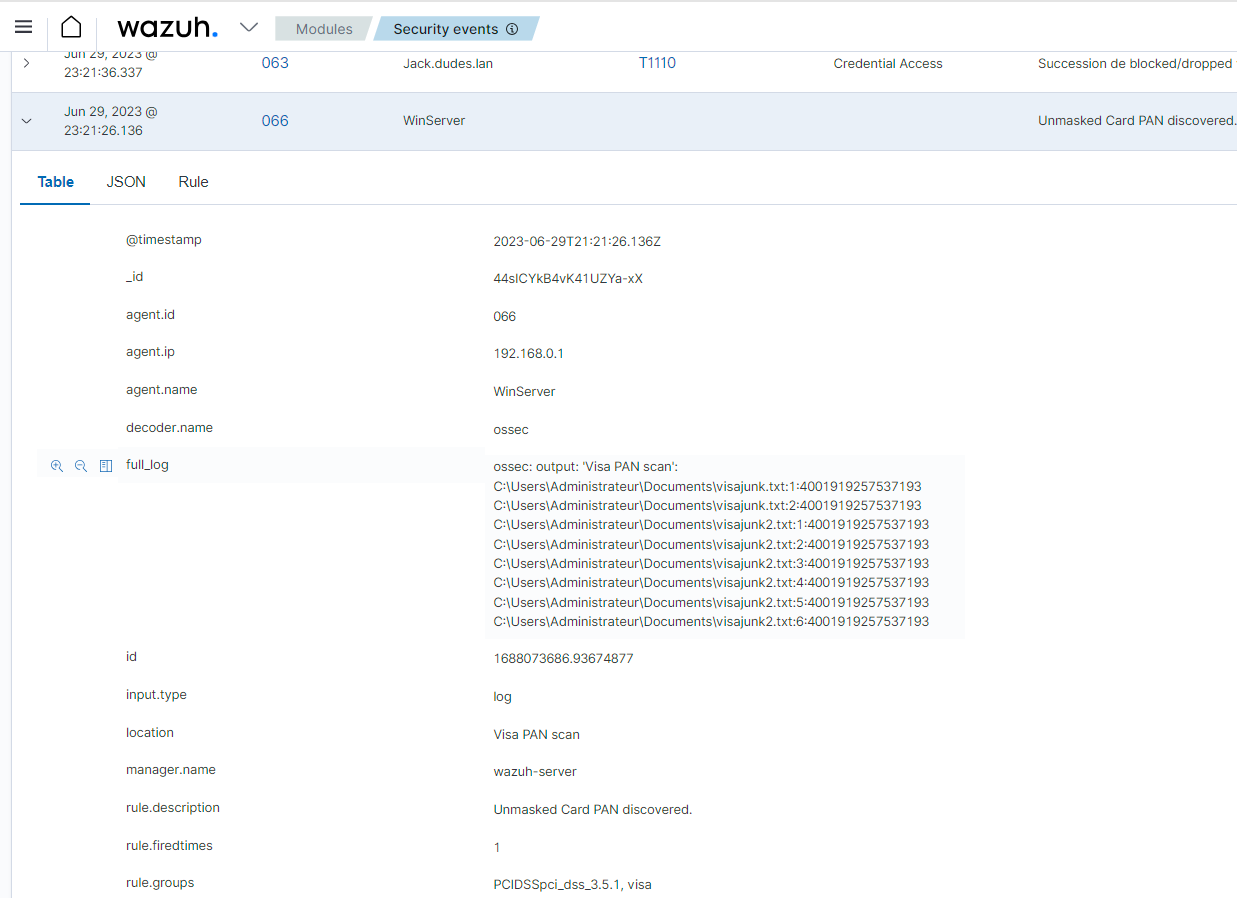Toggle full_log column in table
Screen dimensions: 1237x898
pyautogui.click(x=106, y=466)
